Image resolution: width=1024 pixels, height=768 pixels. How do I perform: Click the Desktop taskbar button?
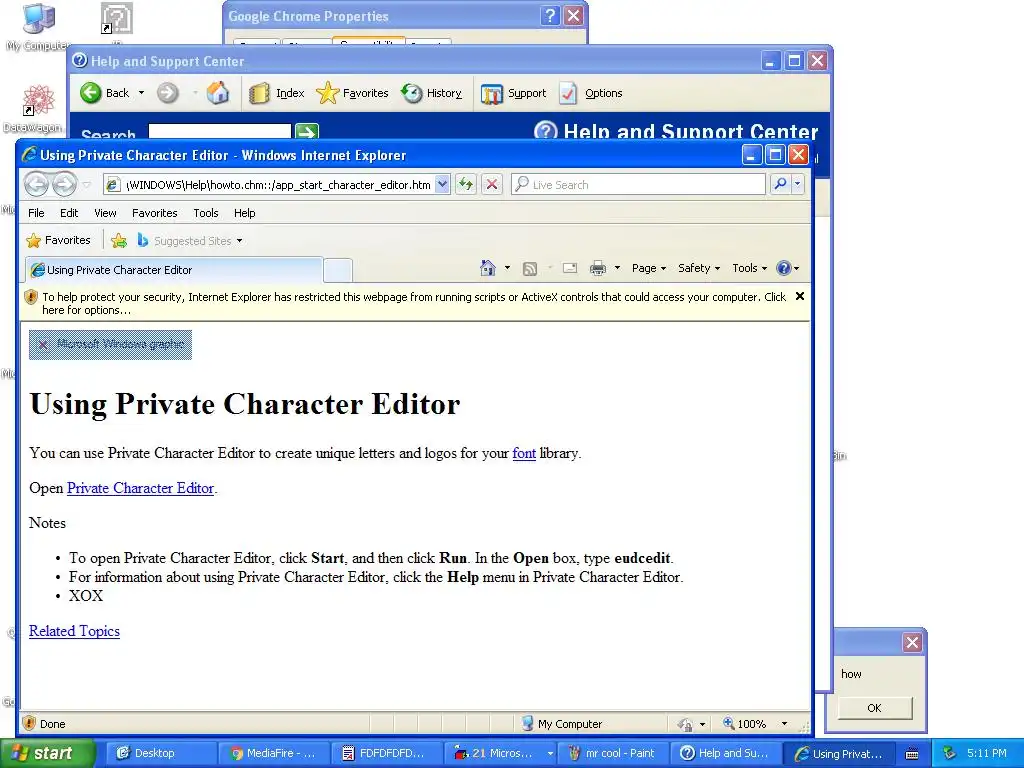(159, 753)
